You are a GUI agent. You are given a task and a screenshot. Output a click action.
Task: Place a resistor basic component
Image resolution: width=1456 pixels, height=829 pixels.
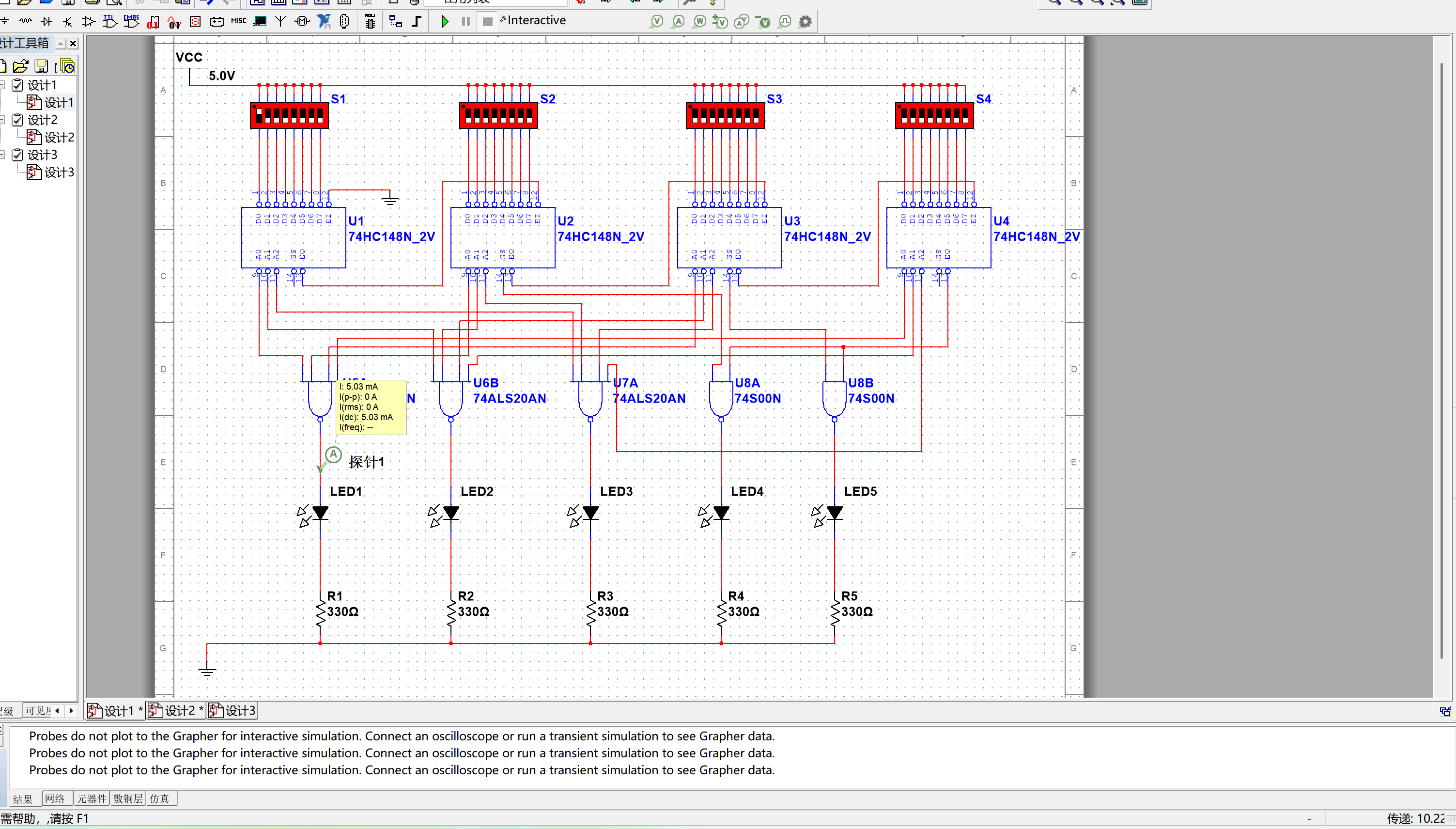(x=25, y=22)
